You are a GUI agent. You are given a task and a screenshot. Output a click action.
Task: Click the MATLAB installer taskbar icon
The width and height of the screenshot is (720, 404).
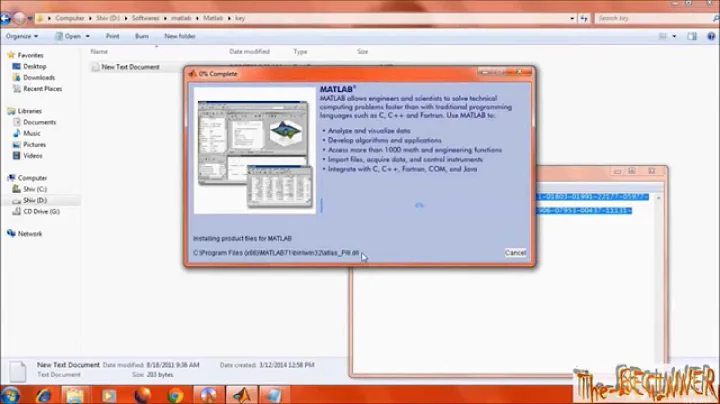coord(242,395)
